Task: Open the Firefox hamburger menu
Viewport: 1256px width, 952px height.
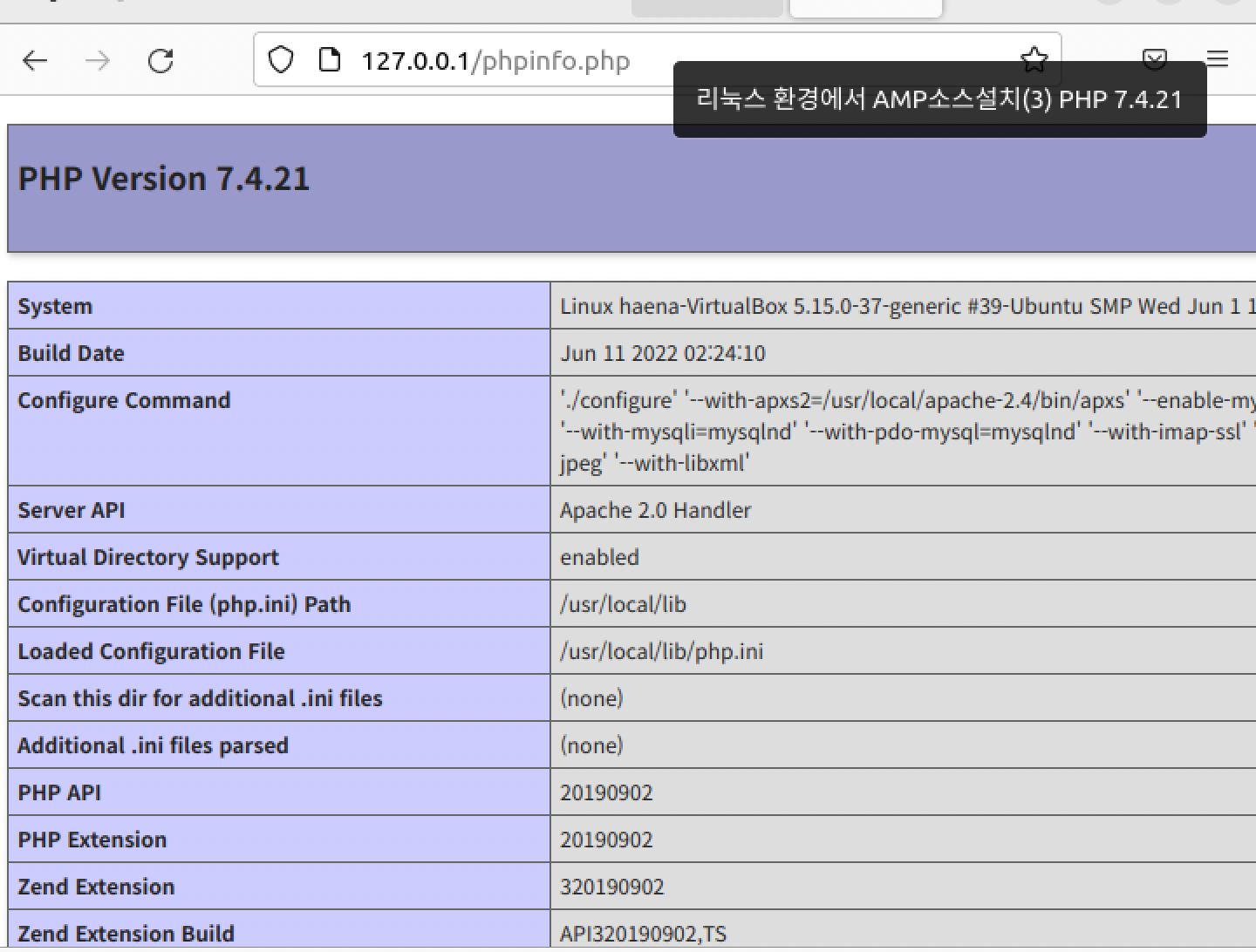Action: tap(1217, 59)
